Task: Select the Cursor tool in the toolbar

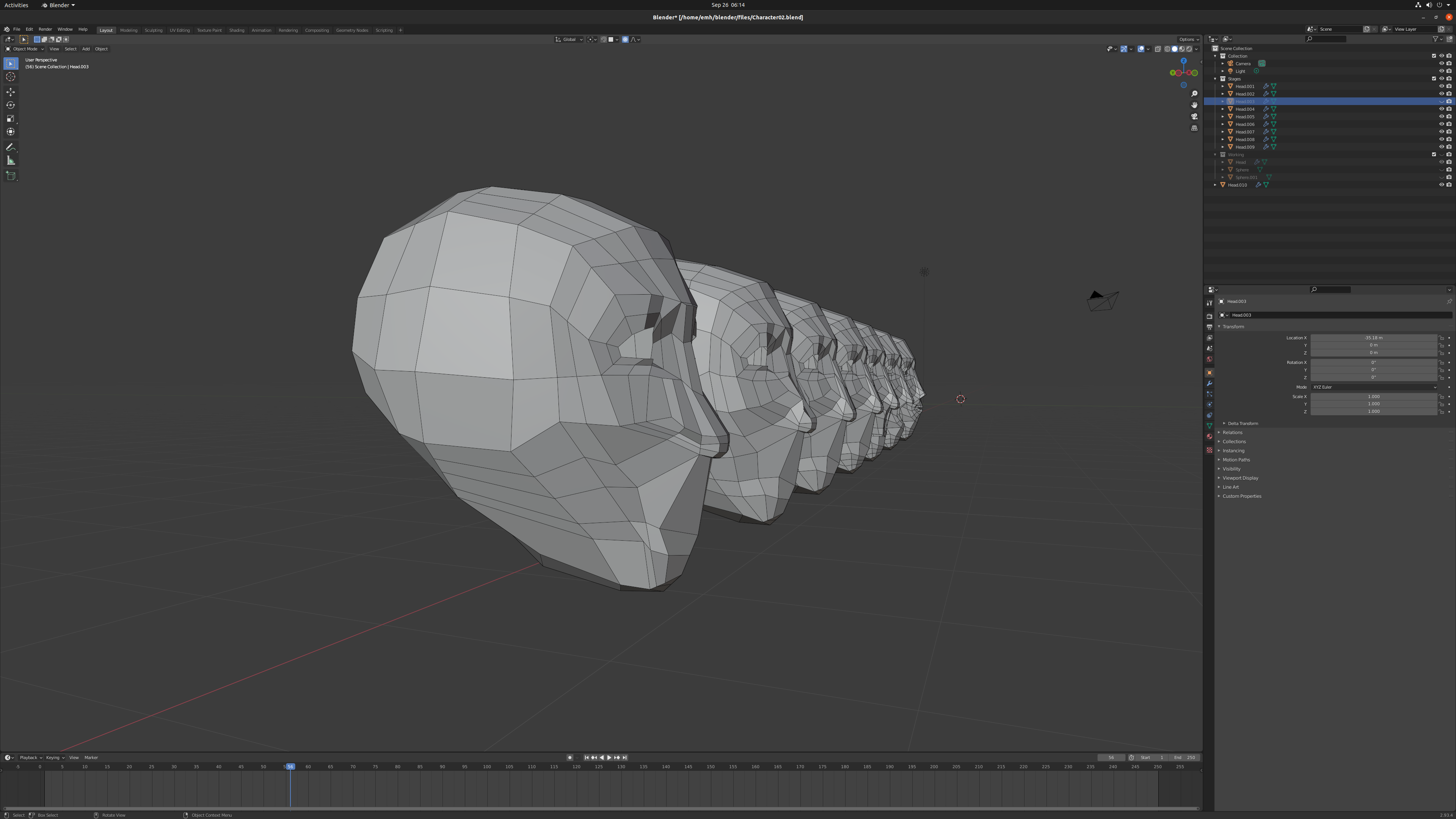Action: (x=11, y=77)
